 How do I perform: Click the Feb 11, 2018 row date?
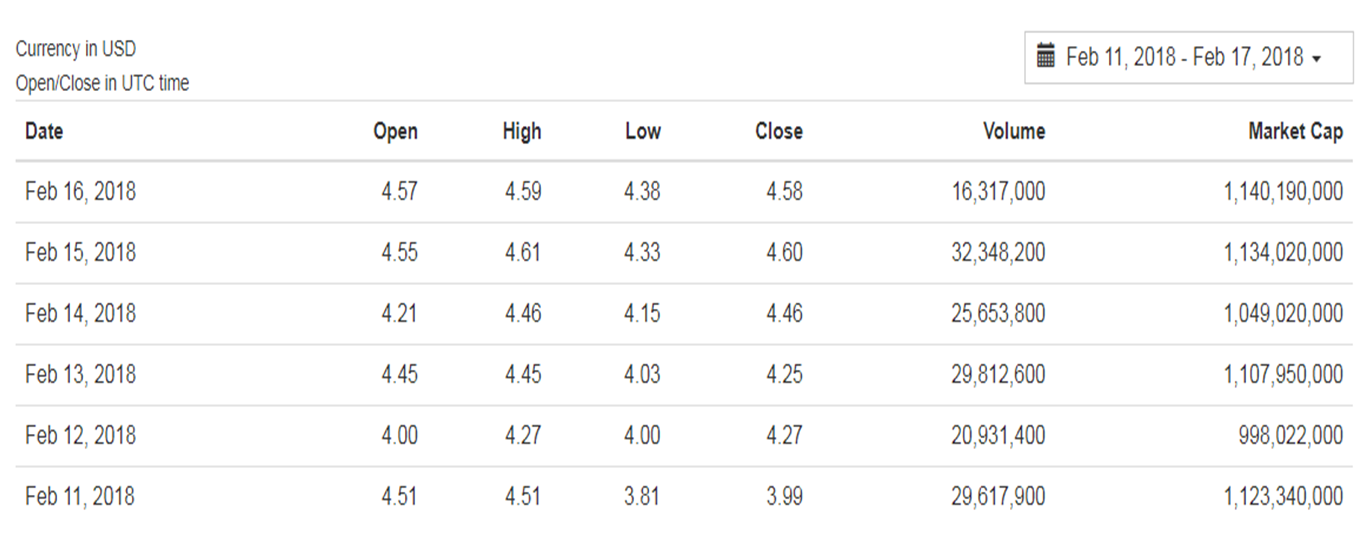click(x=80, y=497)
